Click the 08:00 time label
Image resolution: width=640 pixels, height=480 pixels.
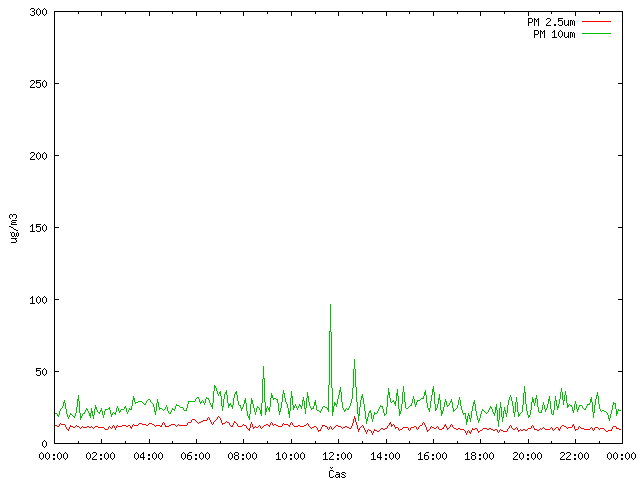tap(243, 456)
